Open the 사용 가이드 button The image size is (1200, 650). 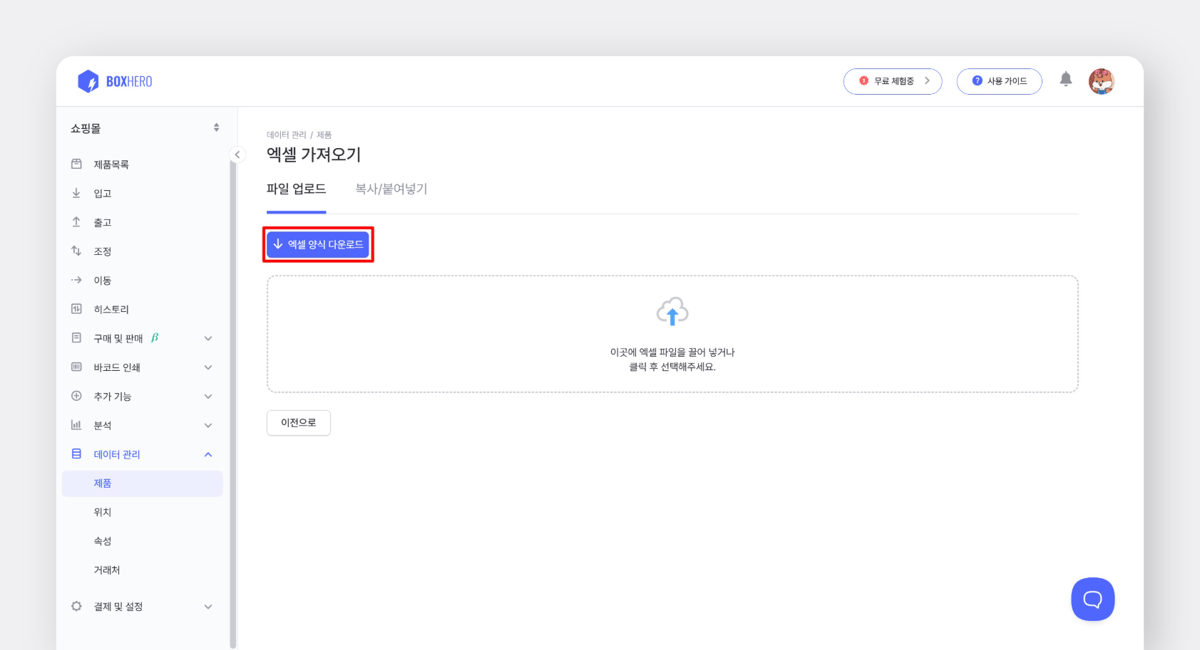point(999,81)
